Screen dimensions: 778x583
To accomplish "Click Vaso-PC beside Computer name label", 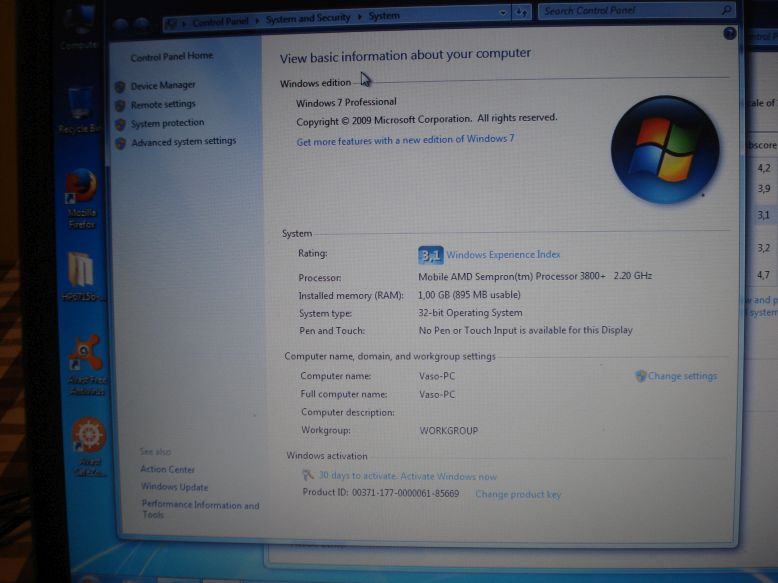I will (x=437, y=376).
